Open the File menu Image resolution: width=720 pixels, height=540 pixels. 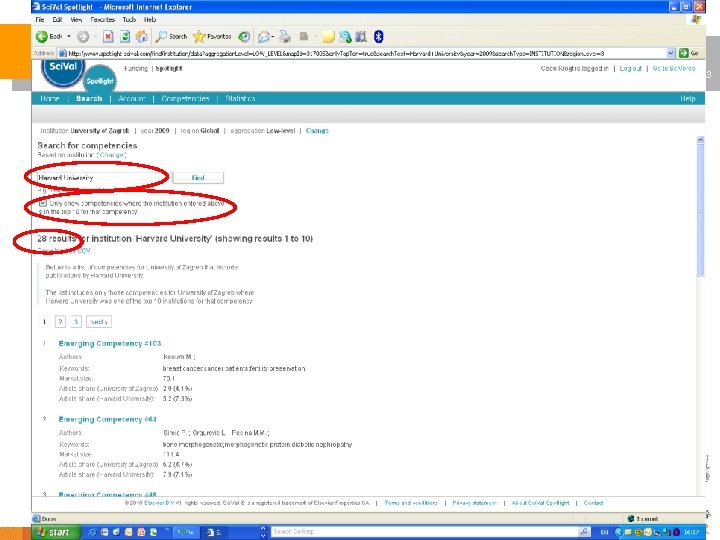(40, 20)
